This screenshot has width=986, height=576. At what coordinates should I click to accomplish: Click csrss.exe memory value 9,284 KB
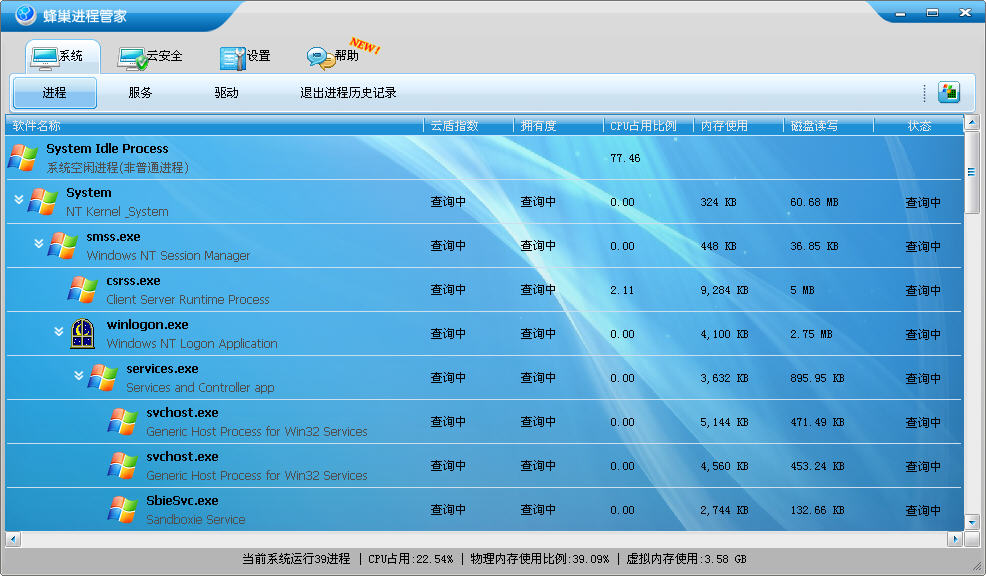pyautogui.click(x=724, y=291)
